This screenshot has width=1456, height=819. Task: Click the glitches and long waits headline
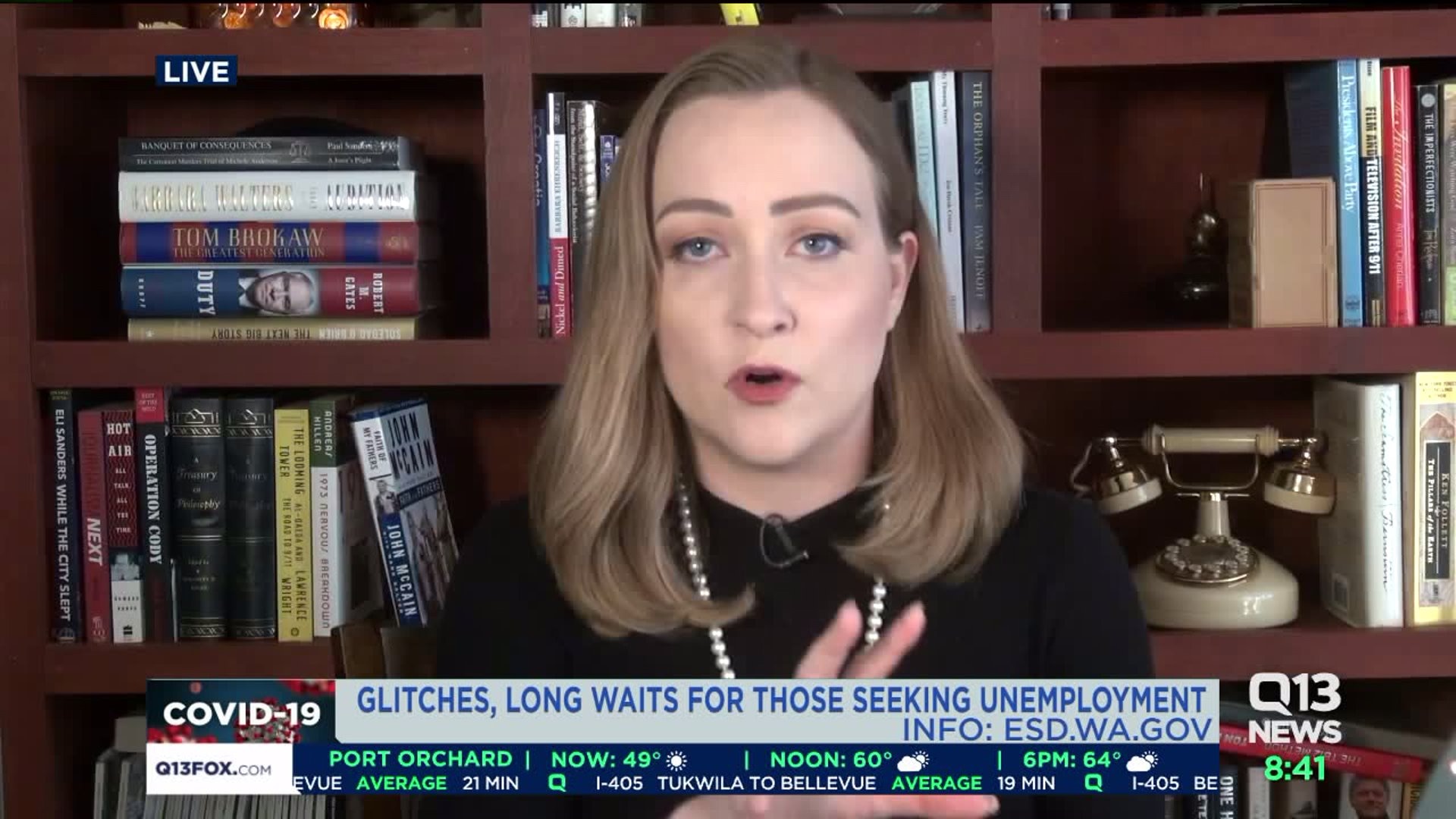pos(780,699)
